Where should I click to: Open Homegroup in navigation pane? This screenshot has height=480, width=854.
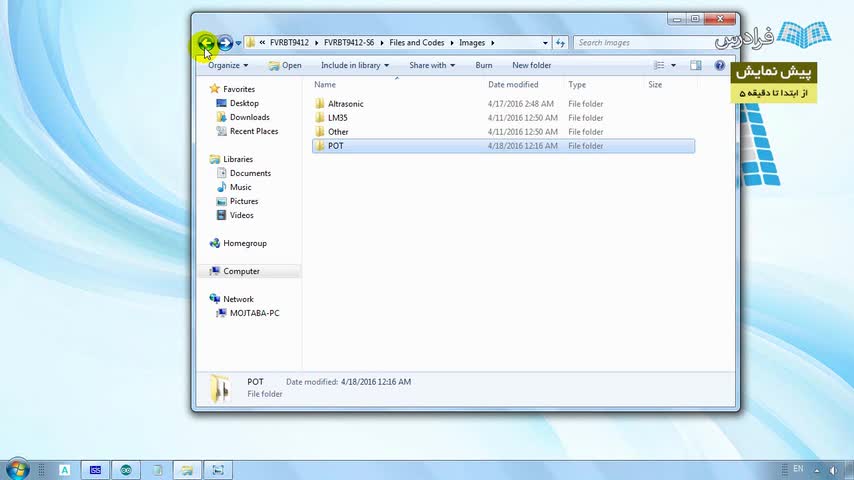245,244
